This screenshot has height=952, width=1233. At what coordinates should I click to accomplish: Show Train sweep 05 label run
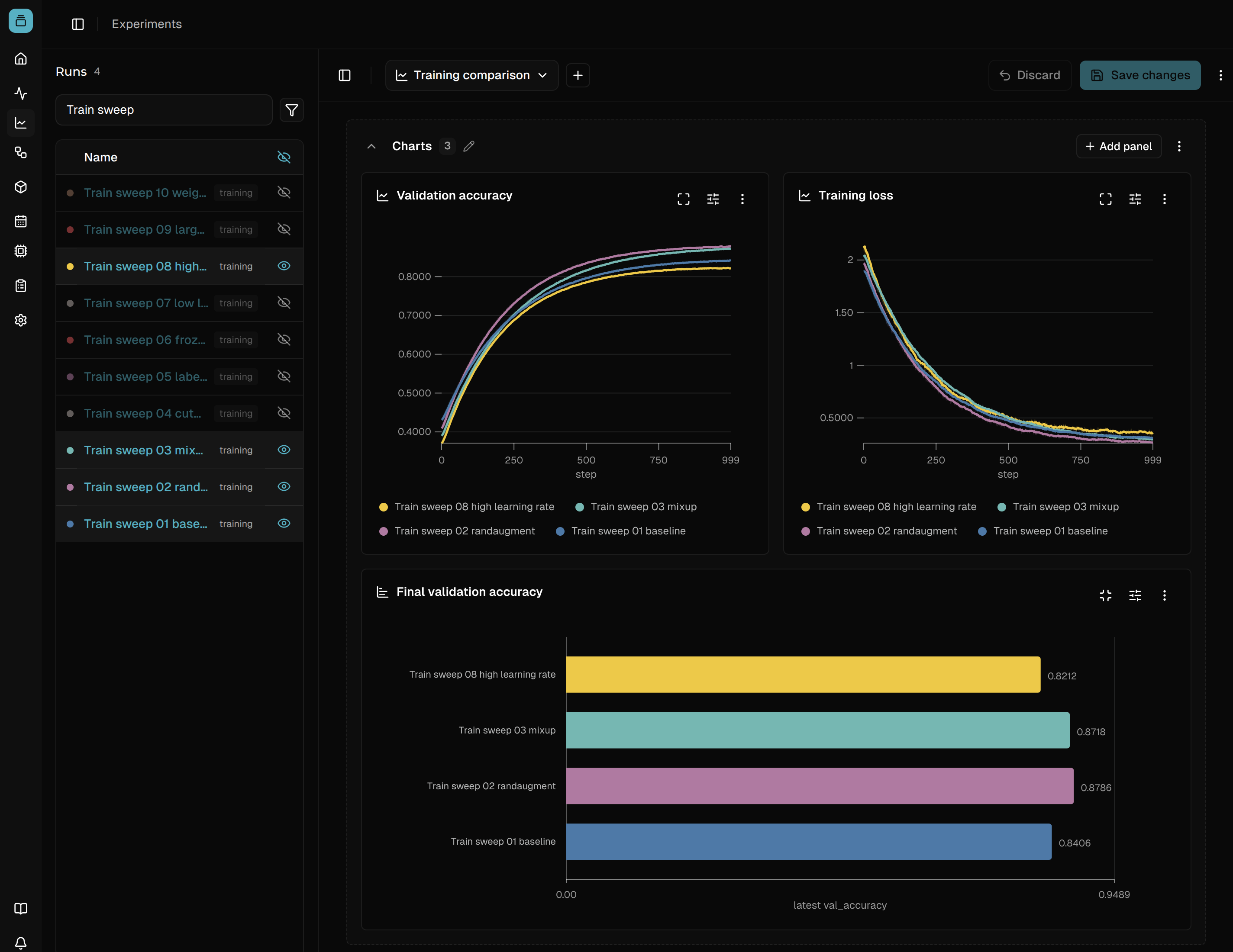pos(284,376)
